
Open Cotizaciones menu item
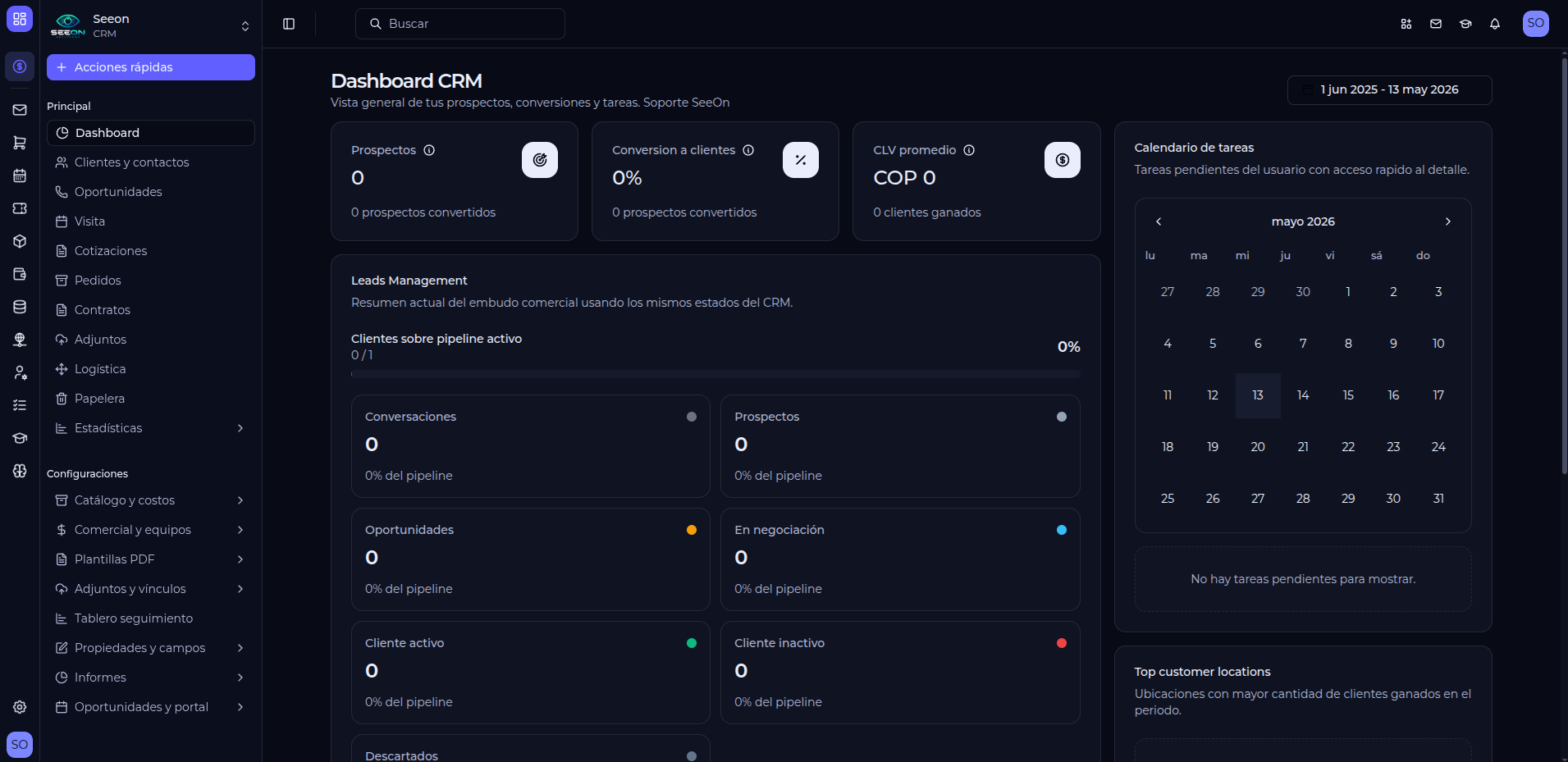[151, 251]
